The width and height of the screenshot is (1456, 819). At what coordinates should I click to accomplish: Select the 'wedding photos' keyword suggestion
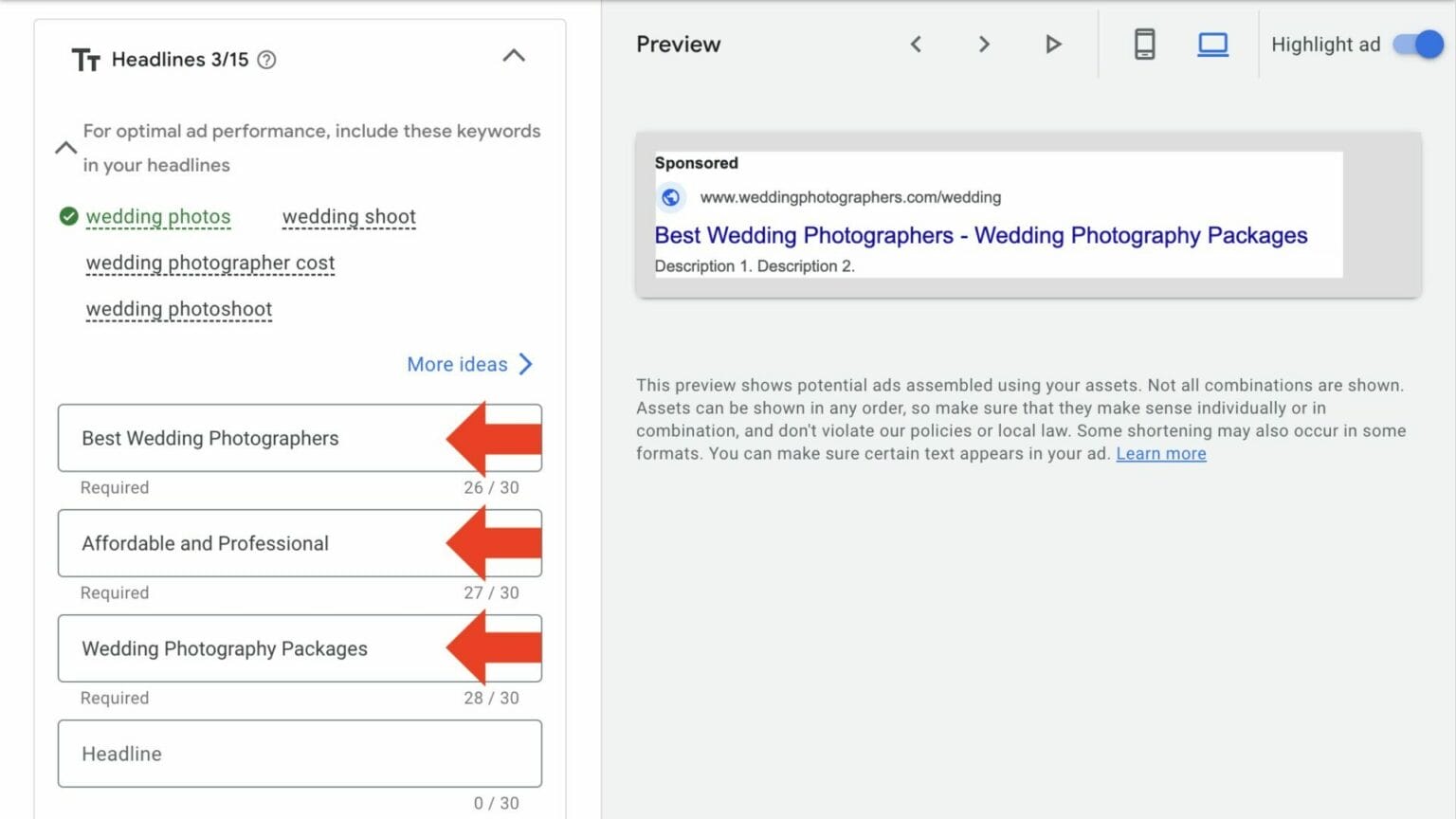(157, 217)
